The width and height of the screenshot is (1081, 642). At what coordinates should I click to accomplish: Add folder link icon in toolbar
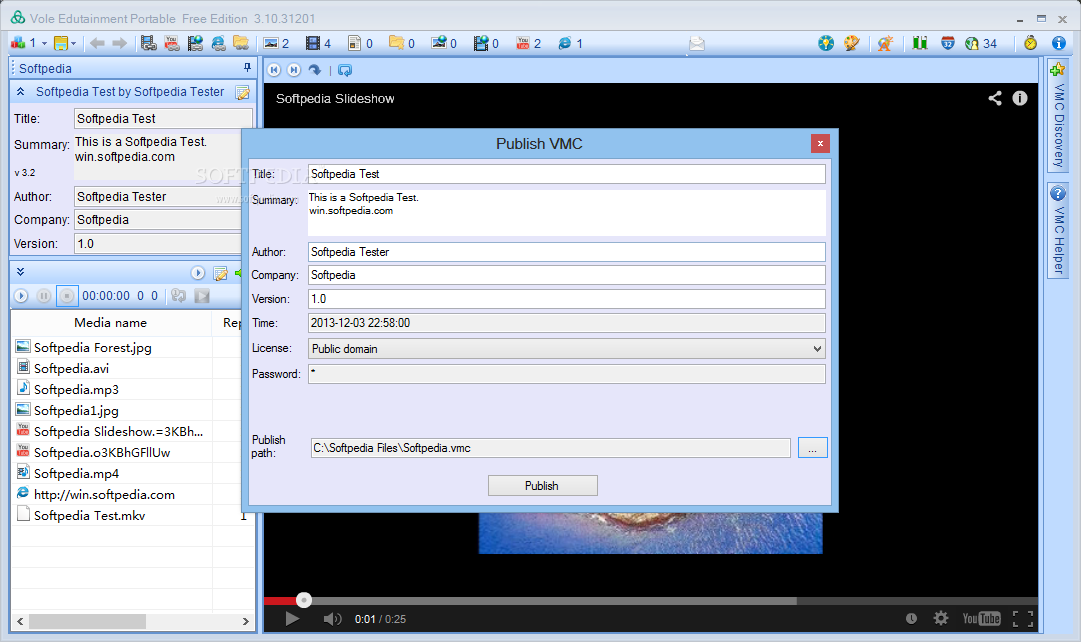pos(241,43)
